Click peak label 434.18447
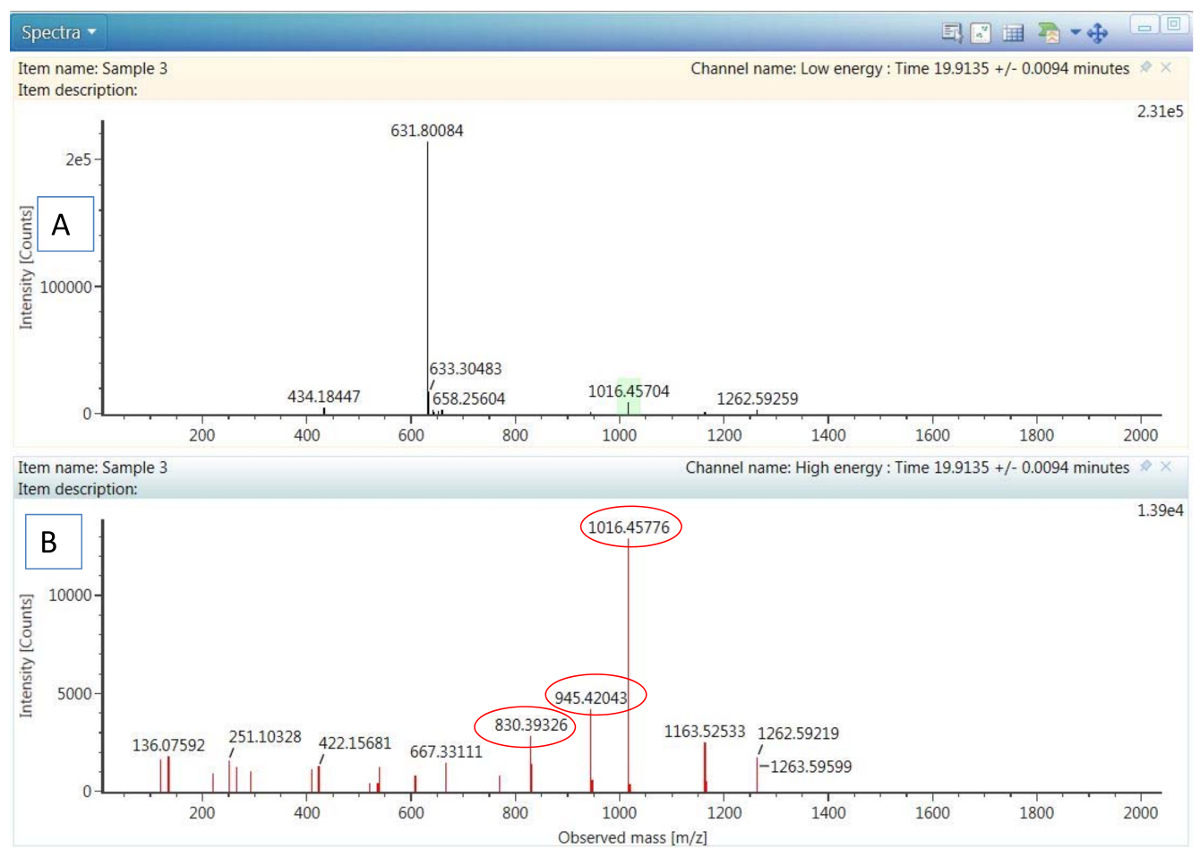 tap(324, 397)
